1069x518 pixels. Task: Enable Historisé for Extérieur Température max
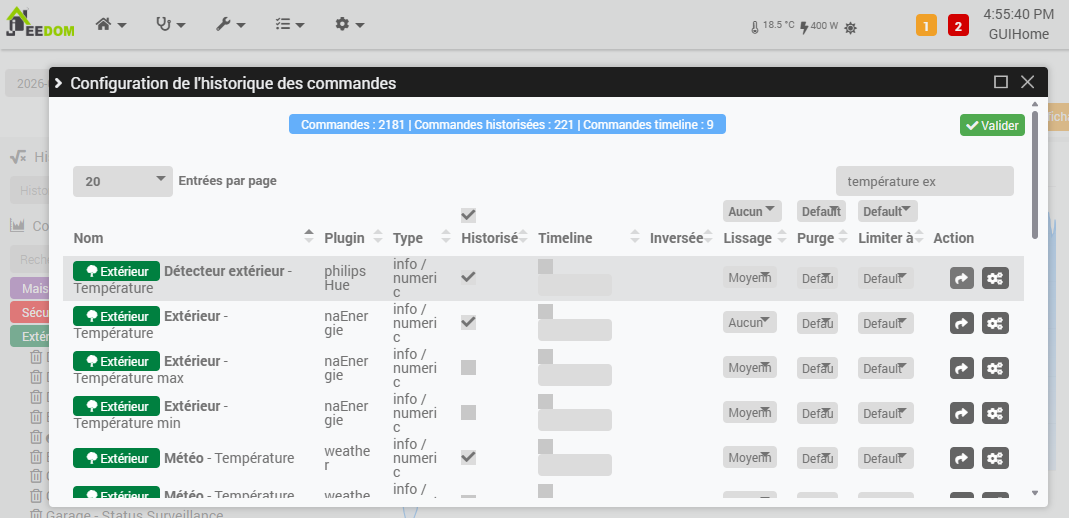[x=468, y=368]
